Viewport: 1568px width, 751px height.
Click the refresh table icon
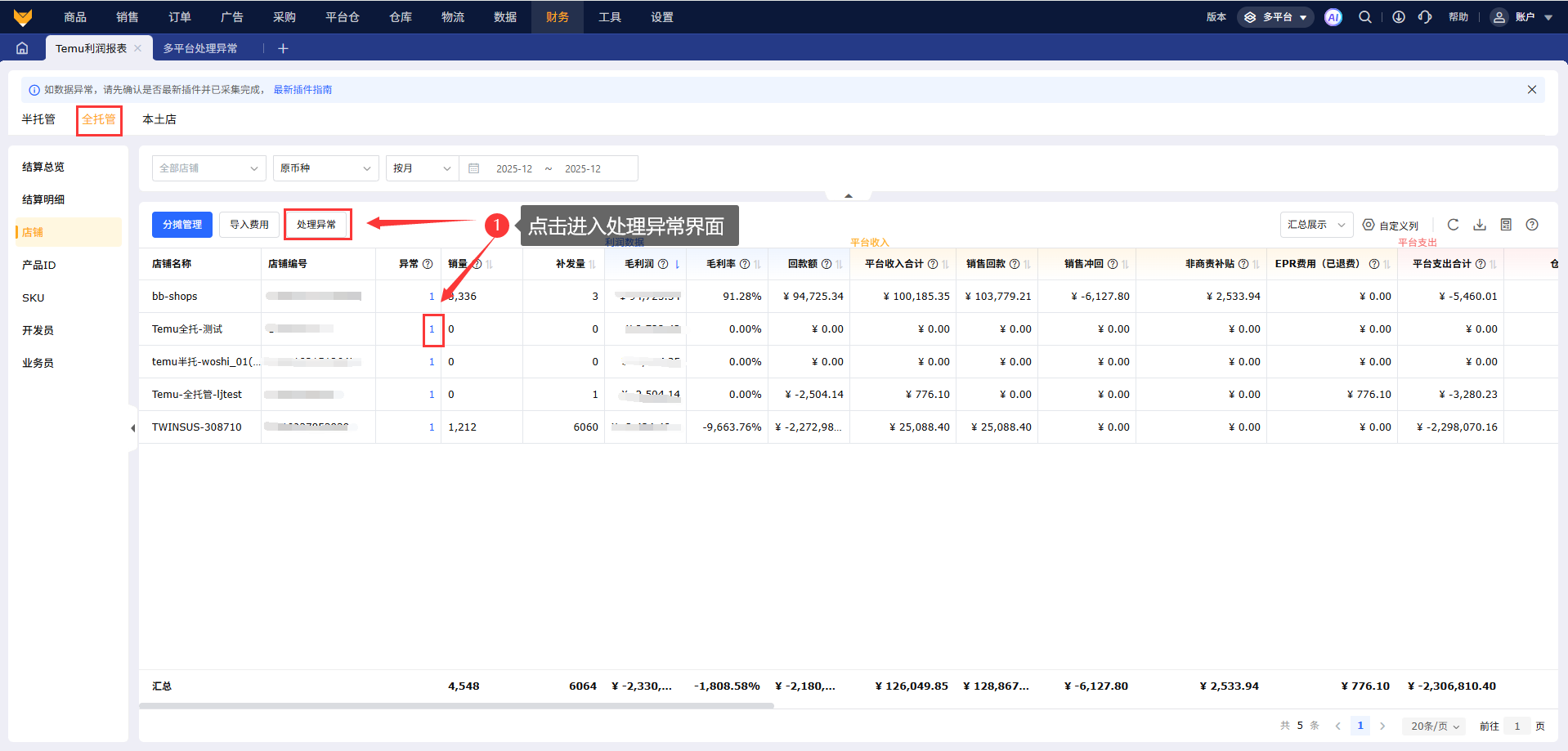(1453, 225)
